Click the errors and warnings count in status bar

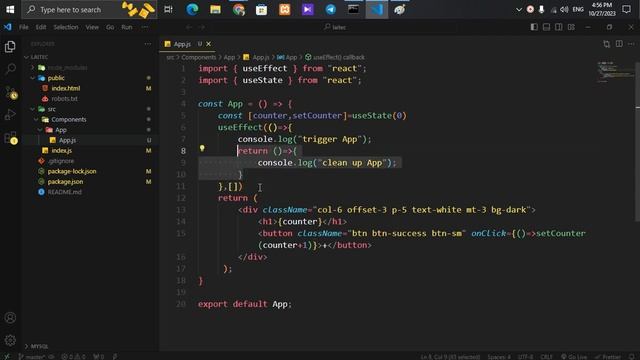(73, 357)
